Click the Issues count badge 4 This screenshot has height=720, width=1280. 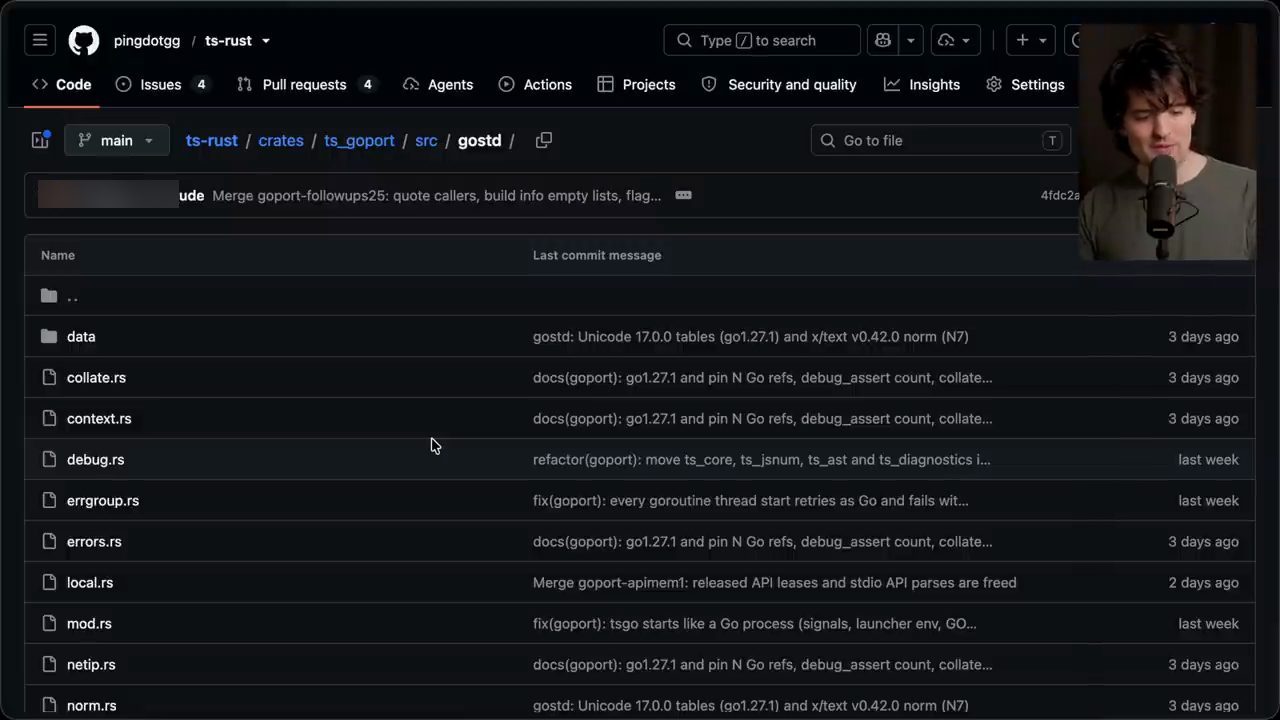point(201,84)
